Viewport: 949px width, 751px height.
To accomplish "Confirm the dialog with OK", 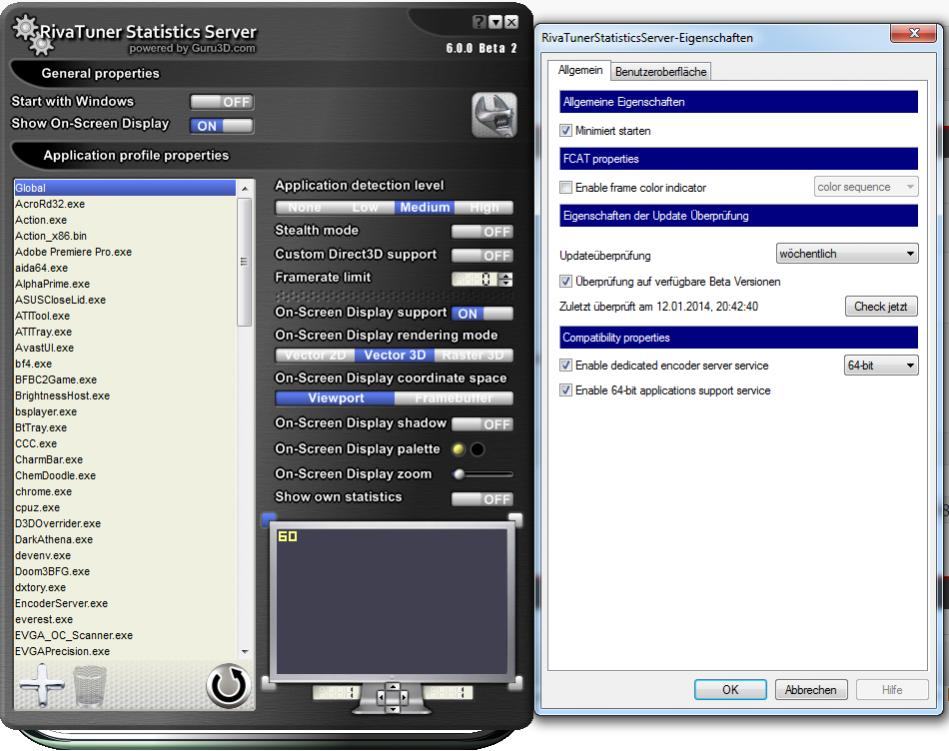I will [x=730, y=690].
